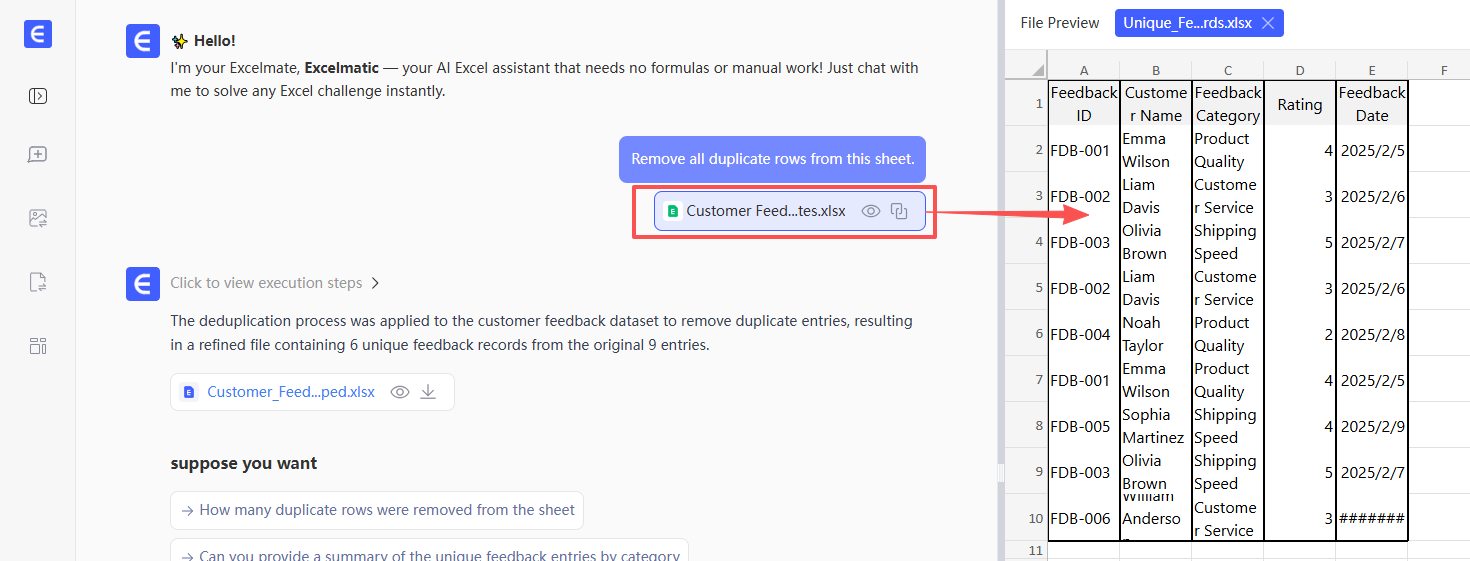Open the image conversion tool
1470x561 pixels.
coord(38,218)
